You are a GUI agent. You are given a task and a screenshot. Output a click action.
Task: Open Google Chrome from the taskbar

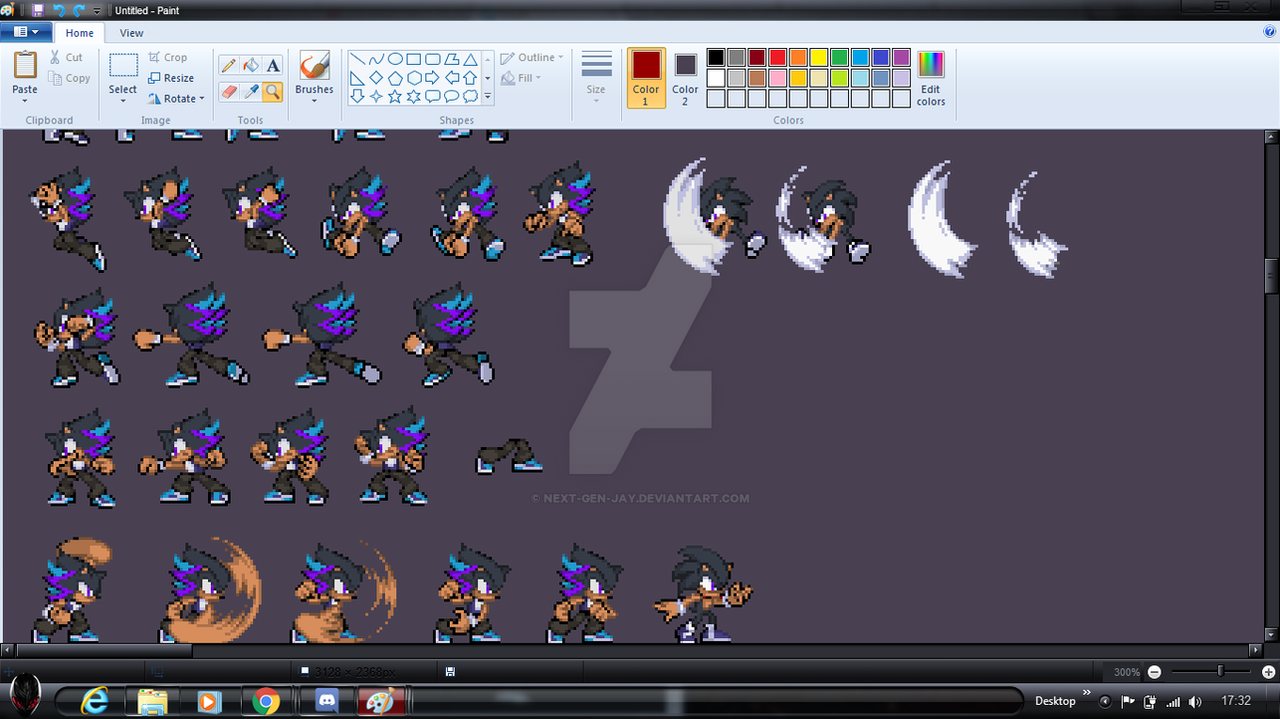point(265,701)
